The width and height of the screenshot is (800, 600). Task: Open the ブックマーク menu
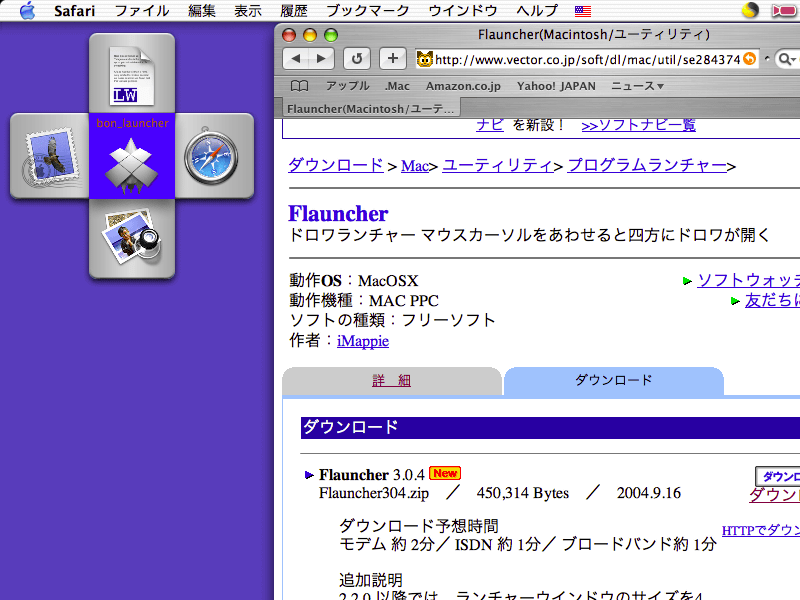click(x=368, y=11)
